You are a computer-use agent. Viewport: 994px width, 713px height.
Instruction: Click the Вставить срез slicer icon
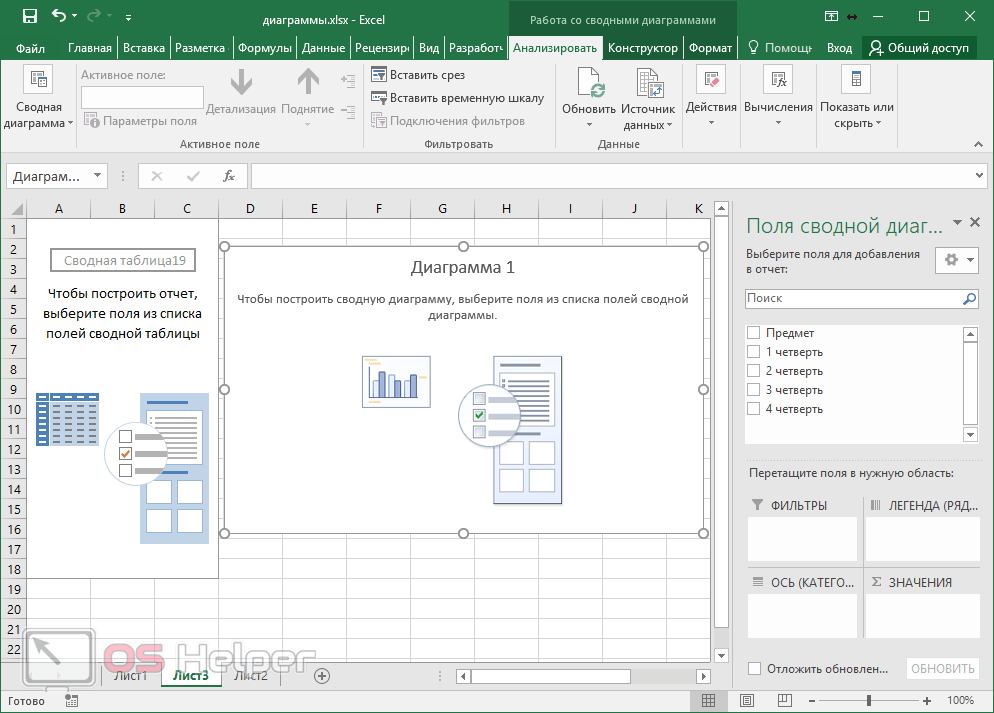click(x=379, y=75)
